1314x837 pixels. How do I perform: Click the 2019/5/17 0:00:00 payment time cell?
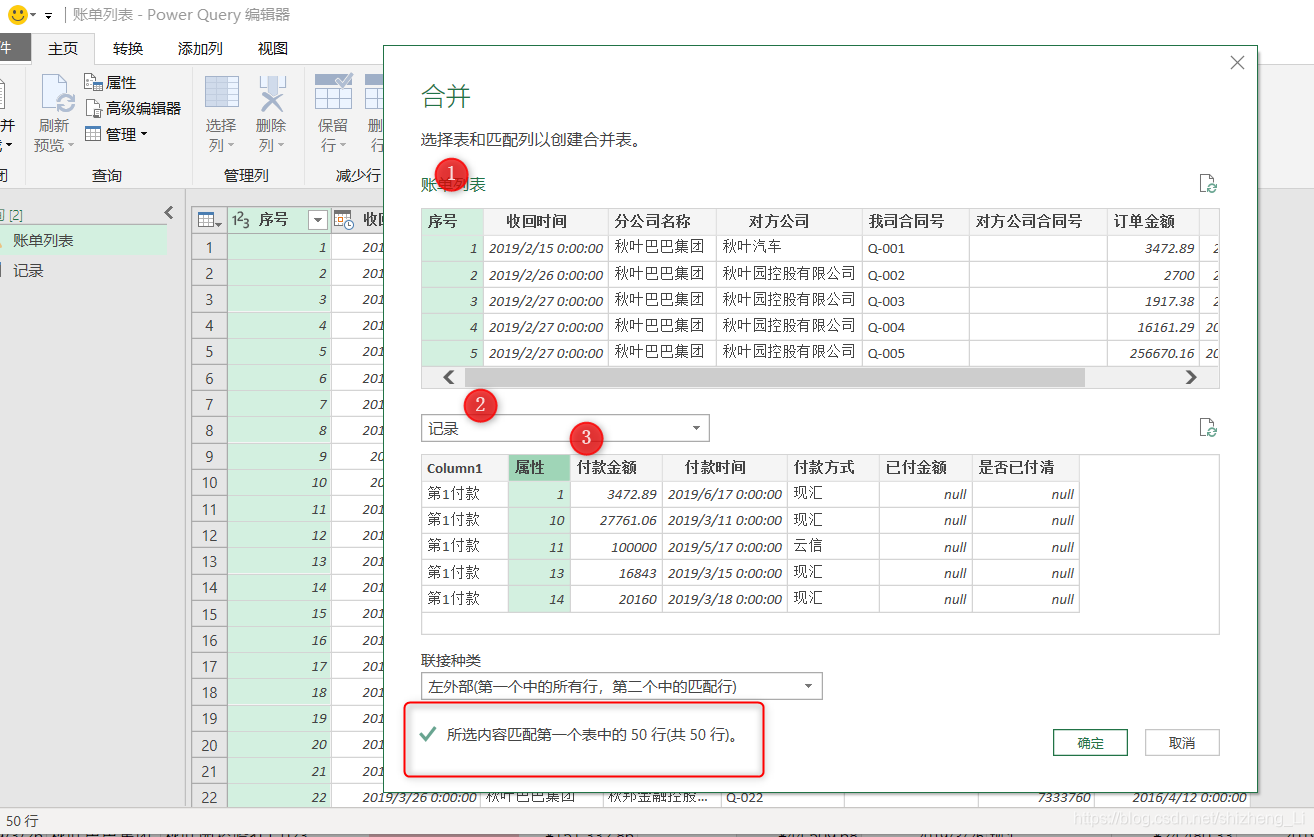(x=725, y=547)
